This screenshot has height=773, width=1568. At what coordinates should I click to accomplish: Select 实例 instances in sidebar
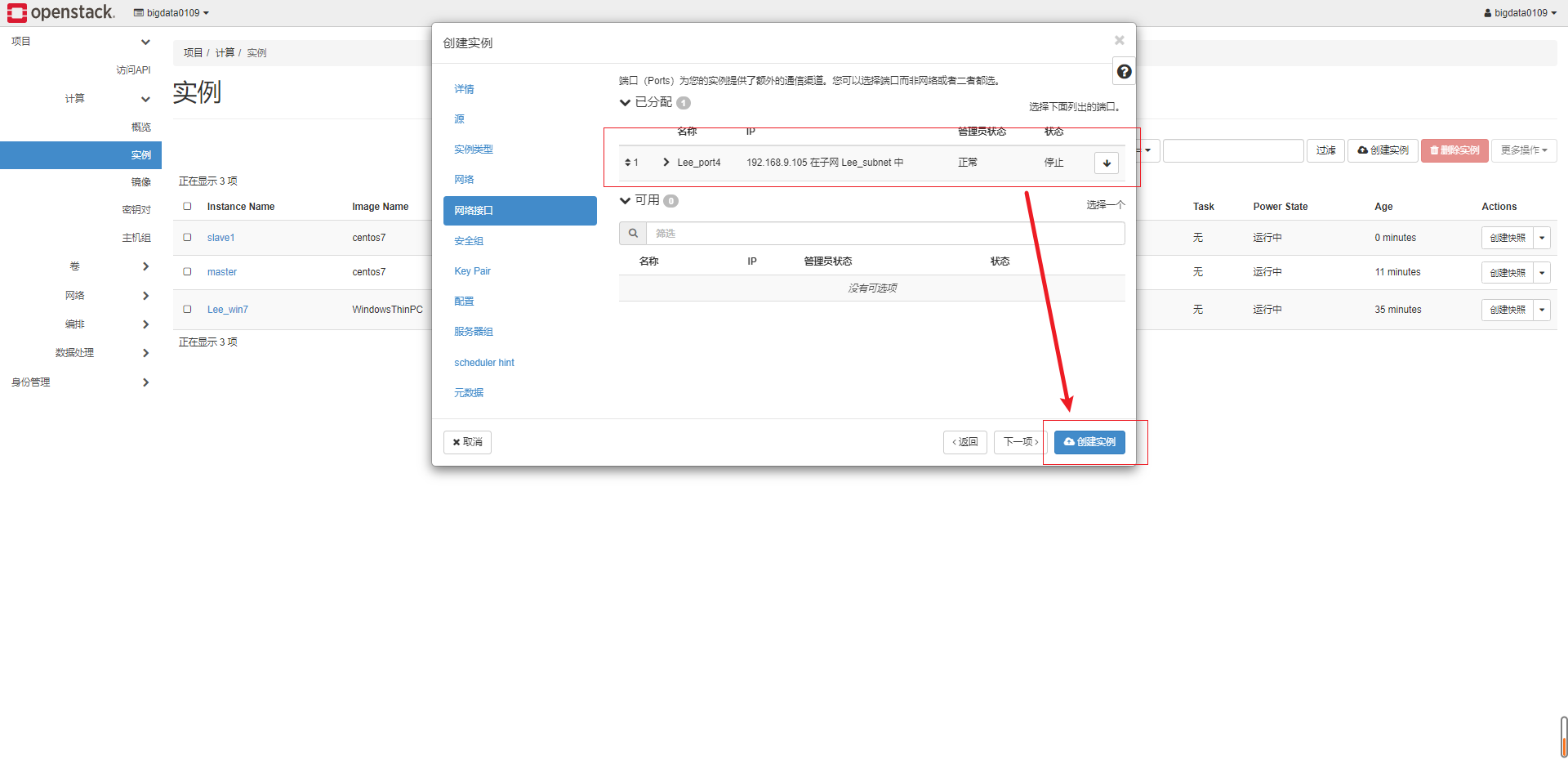tap(81, 155)
